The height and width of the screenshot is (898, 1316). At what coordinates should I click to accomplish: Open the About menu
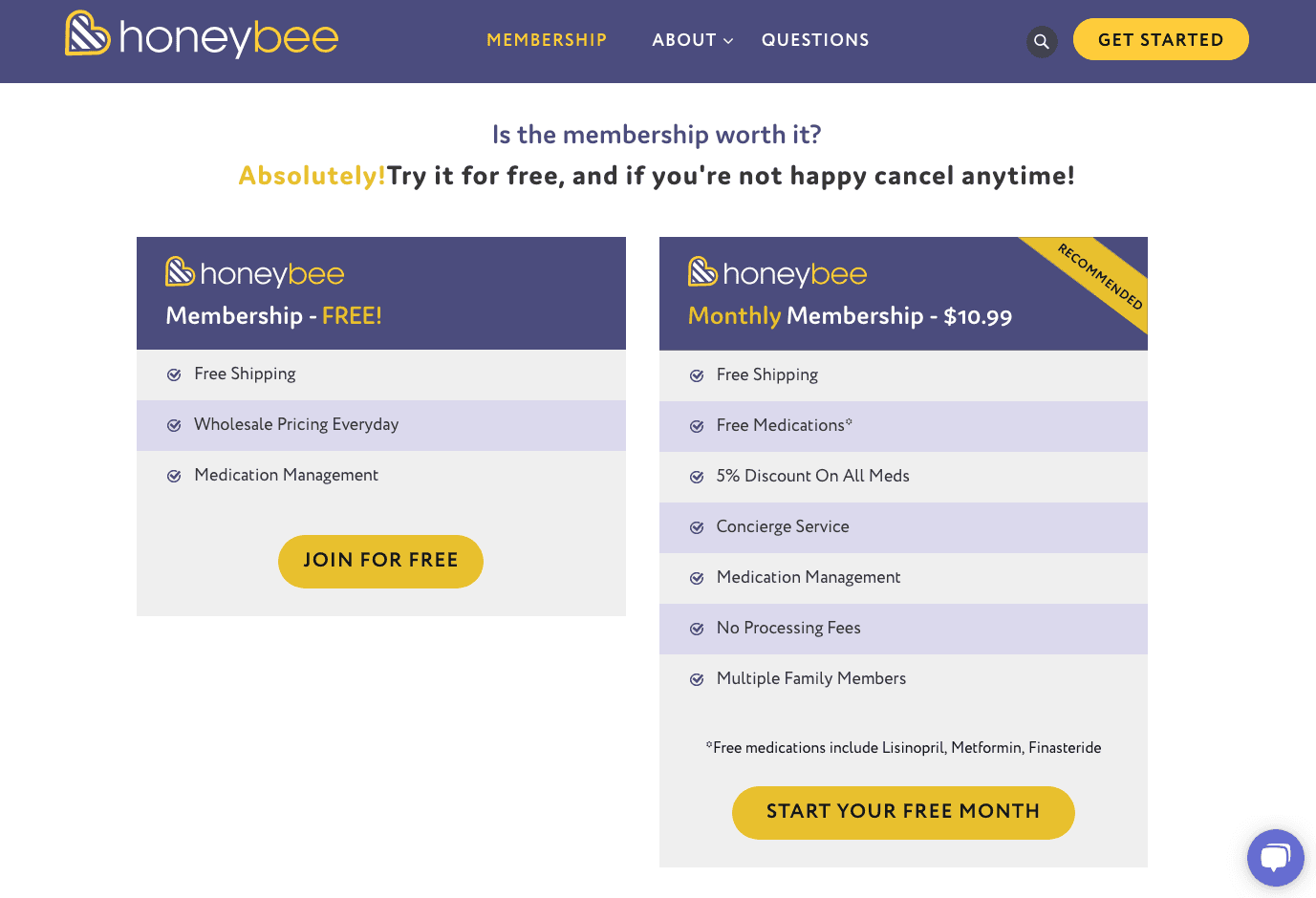click(x=684, y=40)
